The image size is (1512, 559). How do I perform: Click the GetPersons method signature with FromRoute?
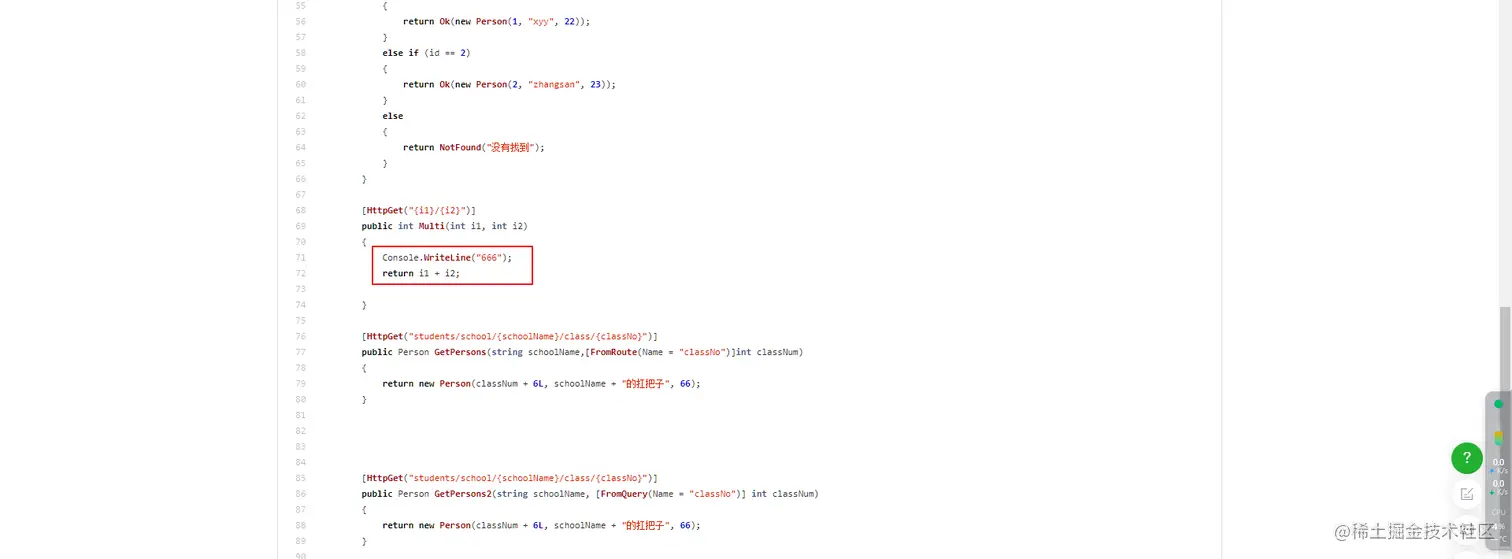582,352
